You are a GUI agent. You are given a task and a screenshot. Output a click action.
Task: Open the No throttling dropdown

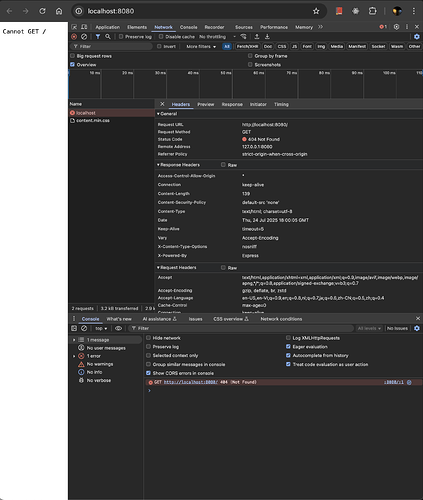pos(218,37)
